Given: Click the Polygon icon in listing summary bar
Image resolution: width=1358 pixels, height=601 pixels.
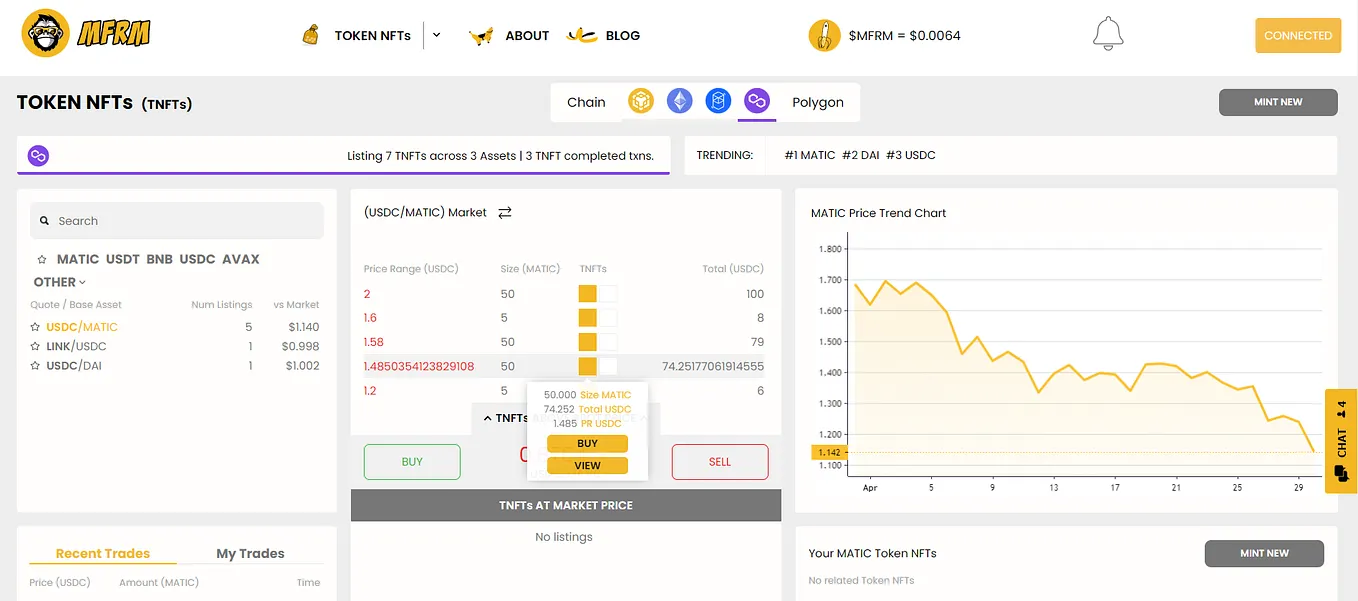Looking at the screenshot, I should pyautogui.click(x=38, y=155).
